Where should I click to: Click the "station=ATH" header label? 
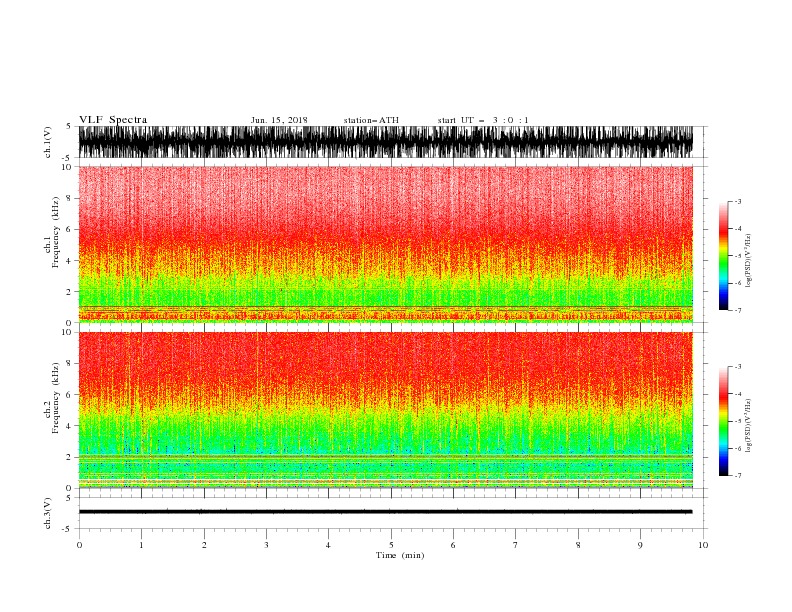(371, 120)
